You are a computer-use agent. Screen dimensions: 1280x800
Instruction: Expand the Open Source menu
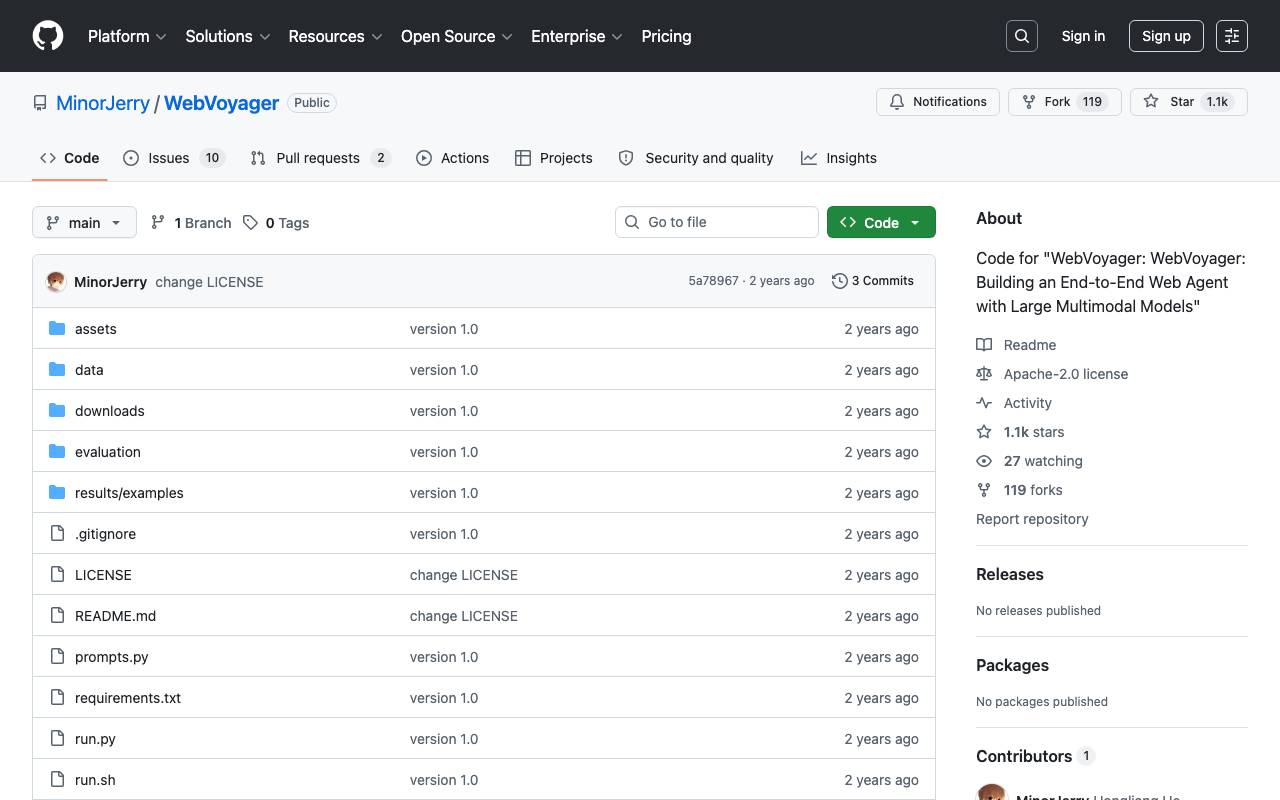click(x=457, y=36)
